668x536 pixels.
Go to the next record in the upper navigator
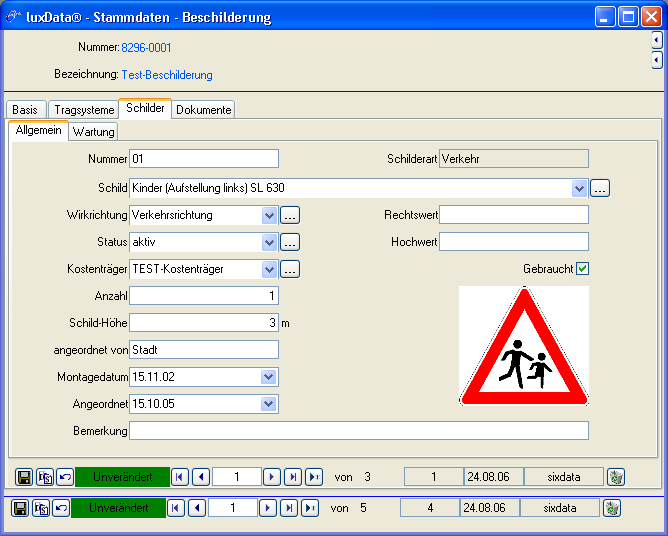(x=271, y=477)
